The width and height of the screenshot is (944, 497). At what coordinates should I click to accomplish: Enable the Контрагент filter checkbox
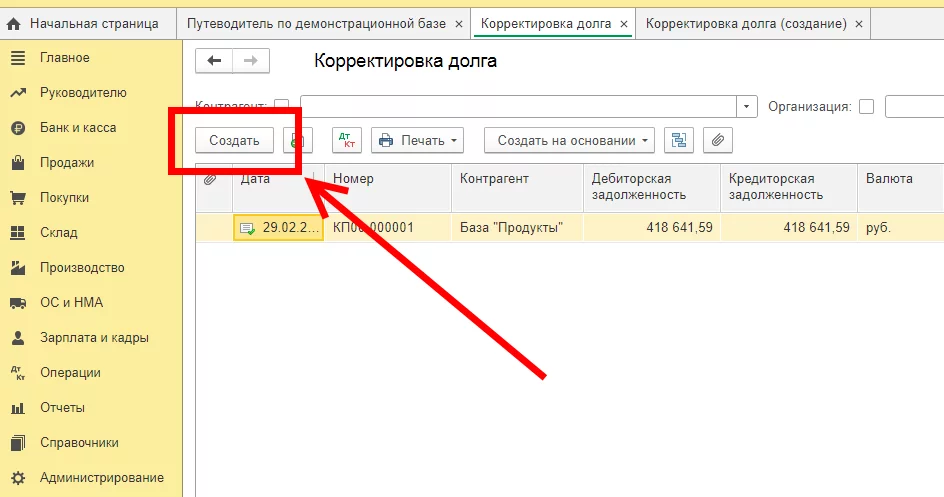(x=281, y=106)
